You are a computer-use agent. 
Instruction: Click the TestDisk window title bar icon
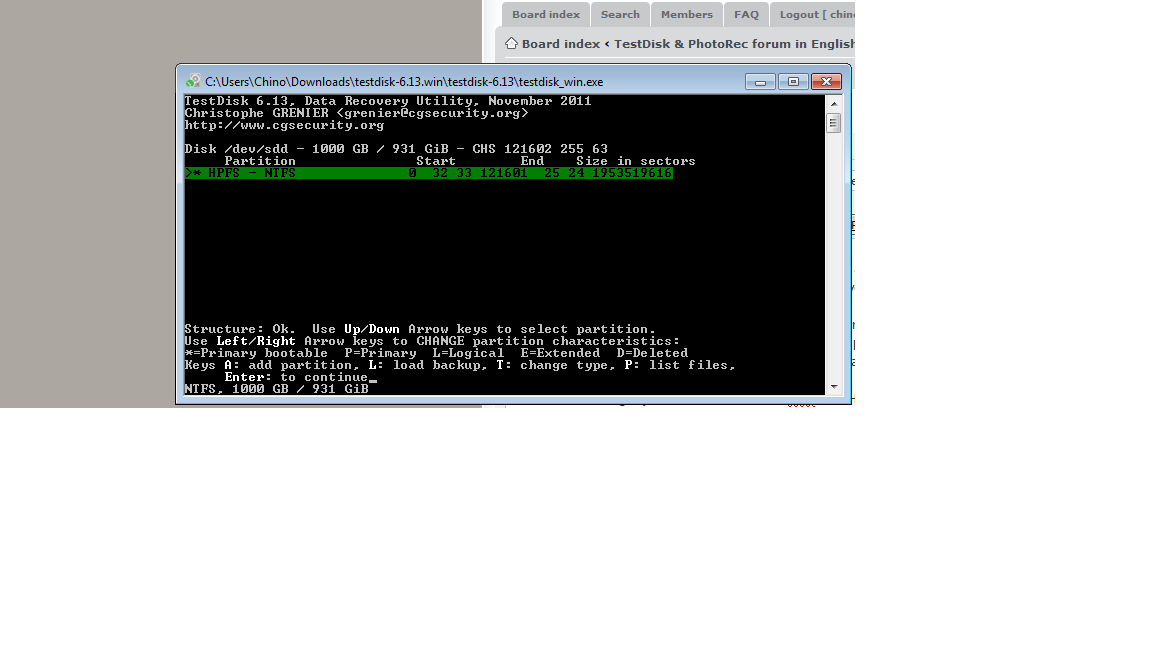193,81
